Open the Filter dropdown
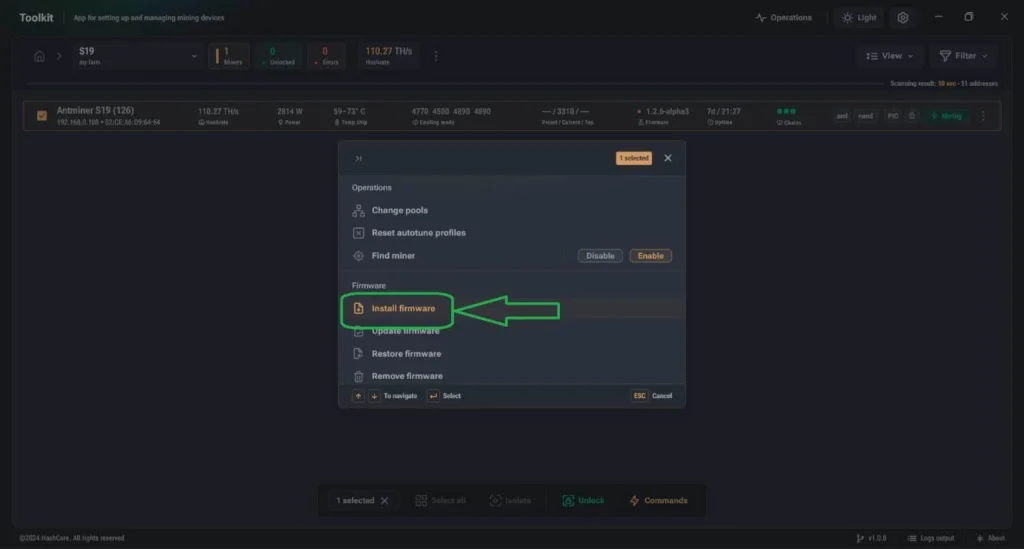 point(963,56)
